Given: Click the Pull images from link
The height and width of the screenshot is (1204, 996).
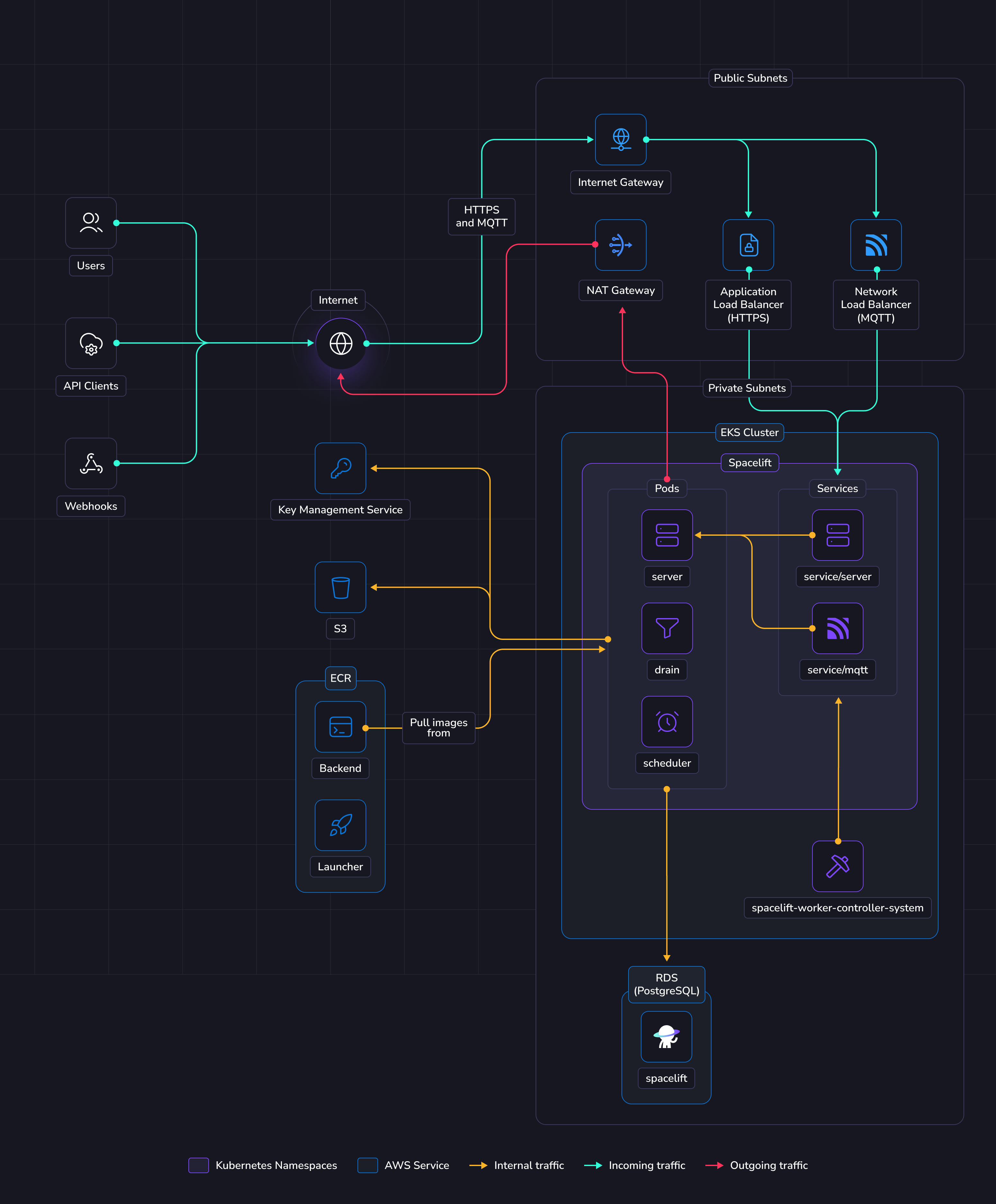Looking at the screenshot, I should point(439,727).
